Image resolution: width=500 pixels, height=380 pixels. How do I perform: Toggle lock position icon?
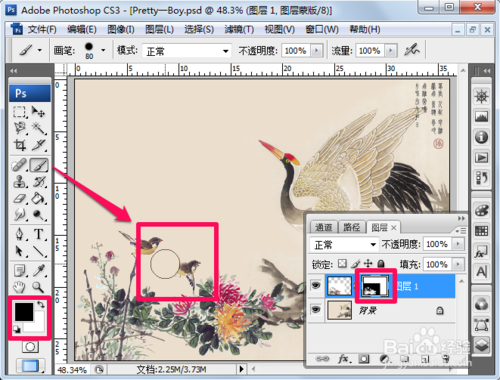[x=368, y=264]
